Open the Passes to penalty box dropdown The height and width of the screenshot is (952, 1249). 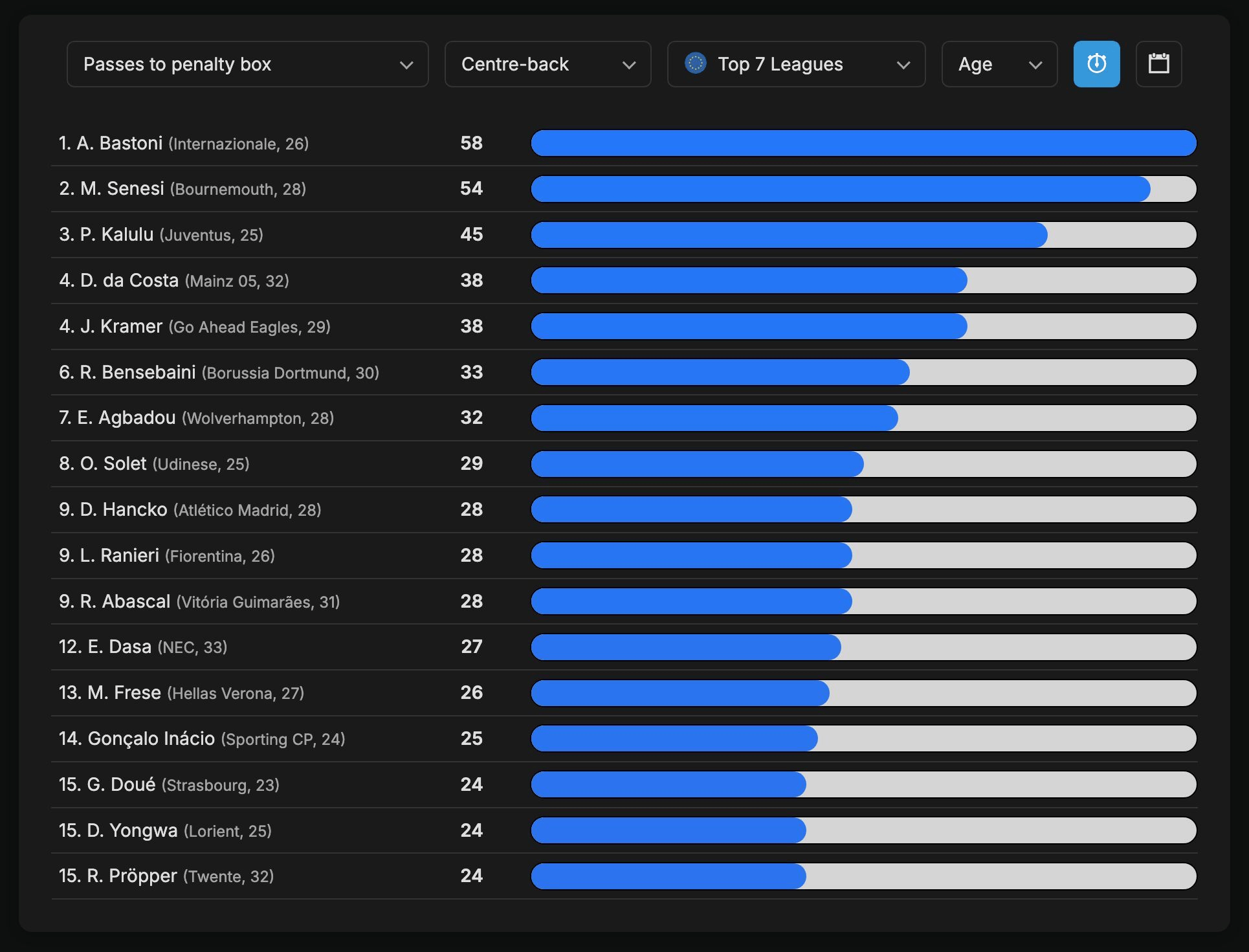coord(247,64)
